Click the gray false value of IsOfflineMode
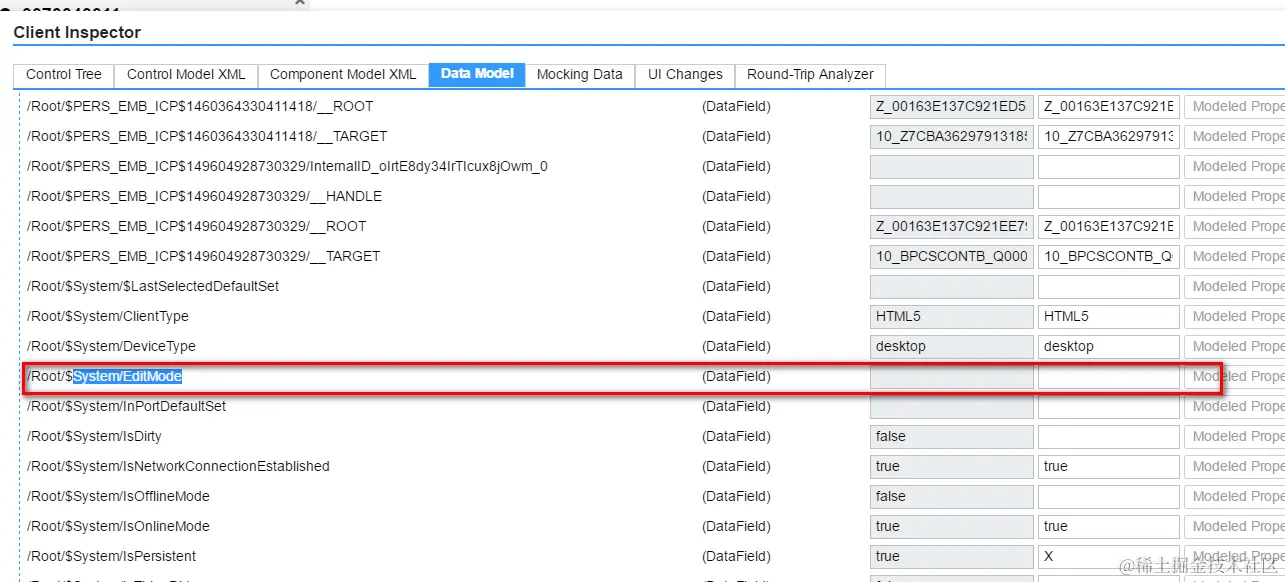This screenshot has height=582, width=1285. pyautogui.click(x=952, y=497)
